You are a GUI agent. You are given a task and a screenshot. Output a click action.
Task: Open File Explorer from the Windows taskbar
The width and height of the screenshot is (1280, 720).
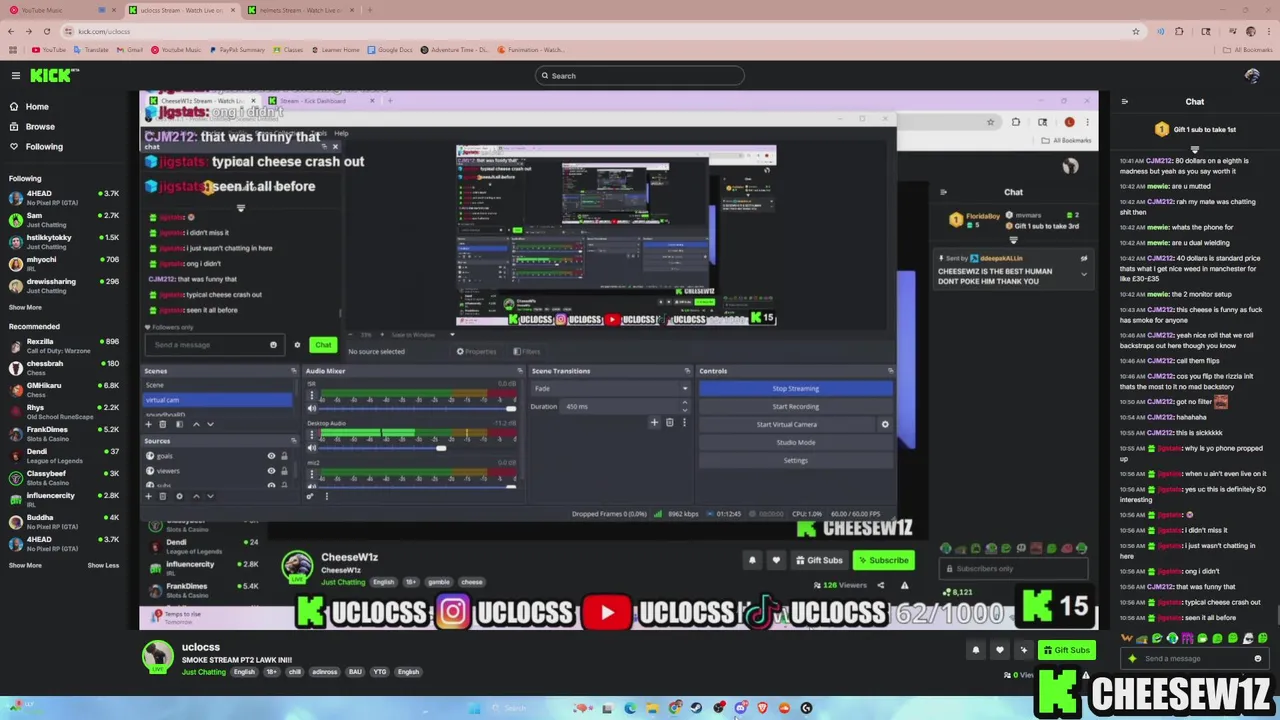tap(652, 708)
